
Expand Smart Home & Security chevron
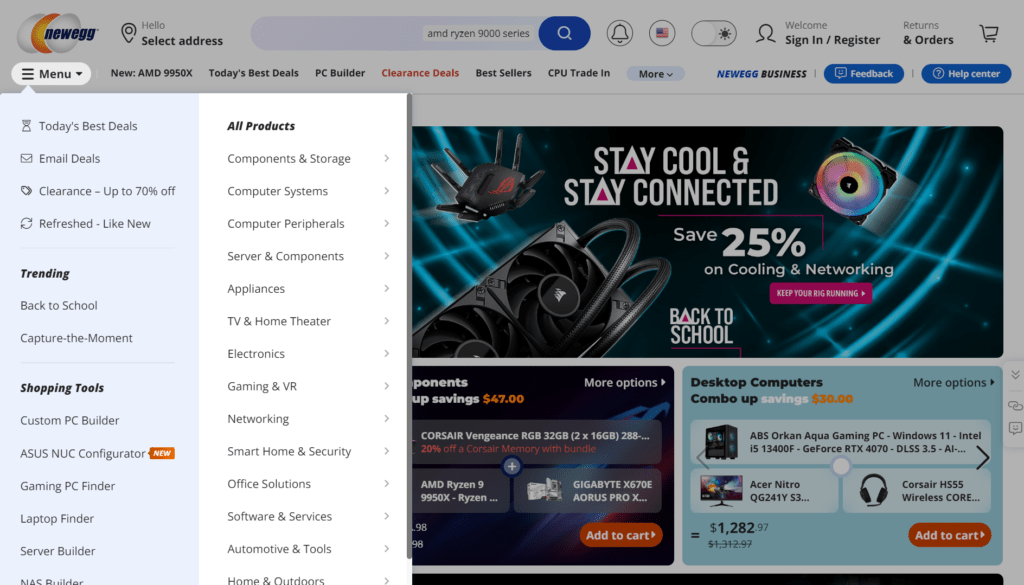pyautogui.click(x=387, y=451)
